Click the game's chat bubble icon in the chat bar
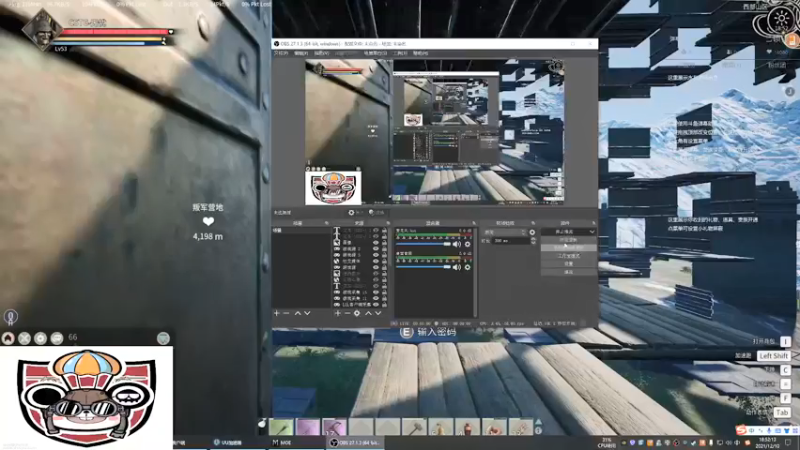The width and height of the screenshot is (800, 450). pos(57,338)
